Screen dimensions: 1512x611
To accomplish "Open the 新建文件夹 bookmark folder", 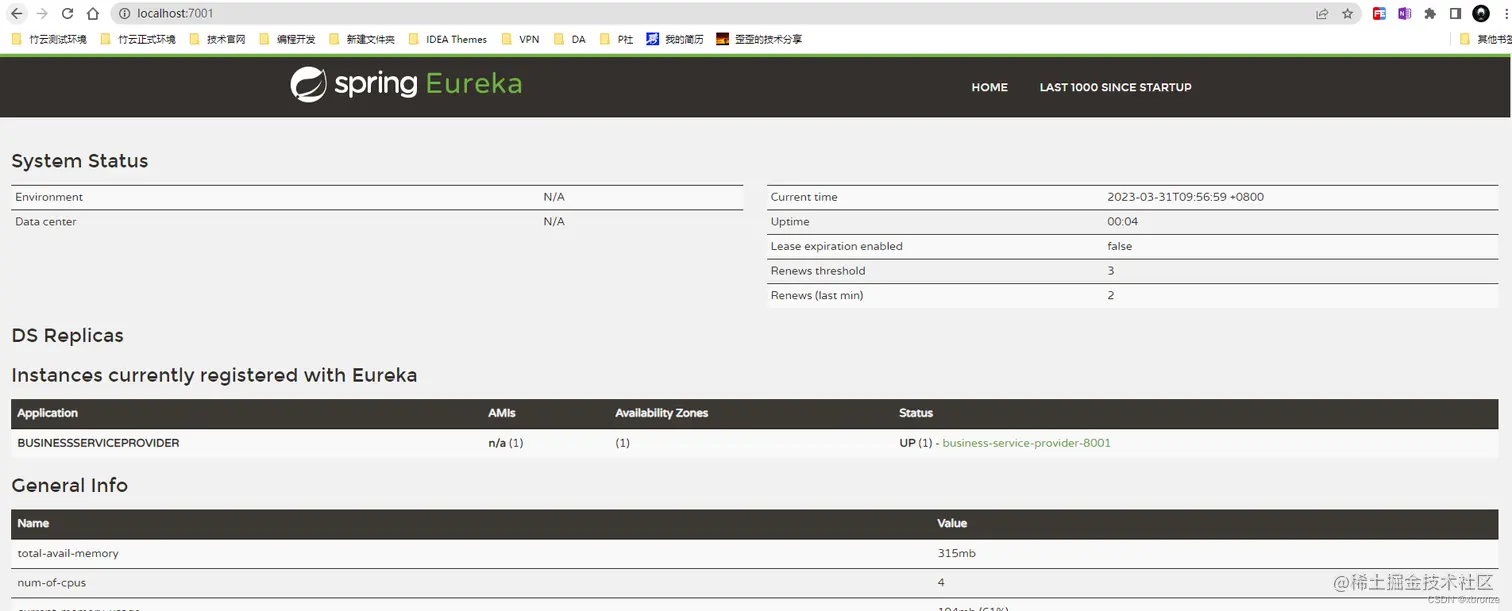I will click(x=362, y=39).
